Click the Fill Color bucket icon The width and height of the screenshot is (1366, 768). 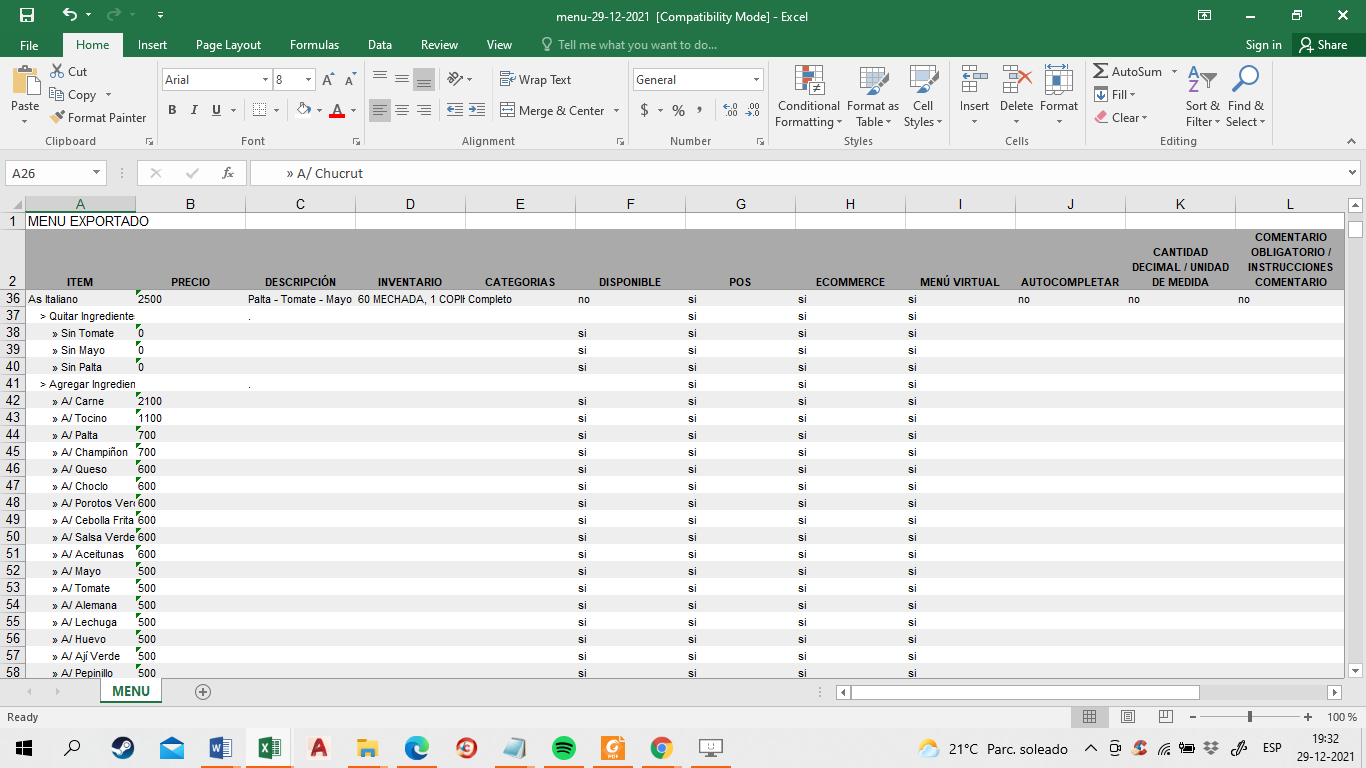[303, 110]
